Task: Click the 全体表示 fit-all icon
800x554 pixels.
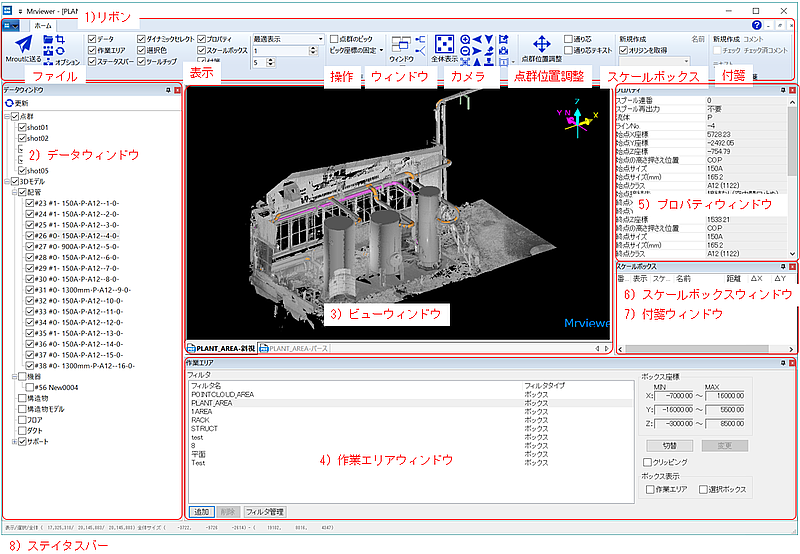Action: [444, 44]
